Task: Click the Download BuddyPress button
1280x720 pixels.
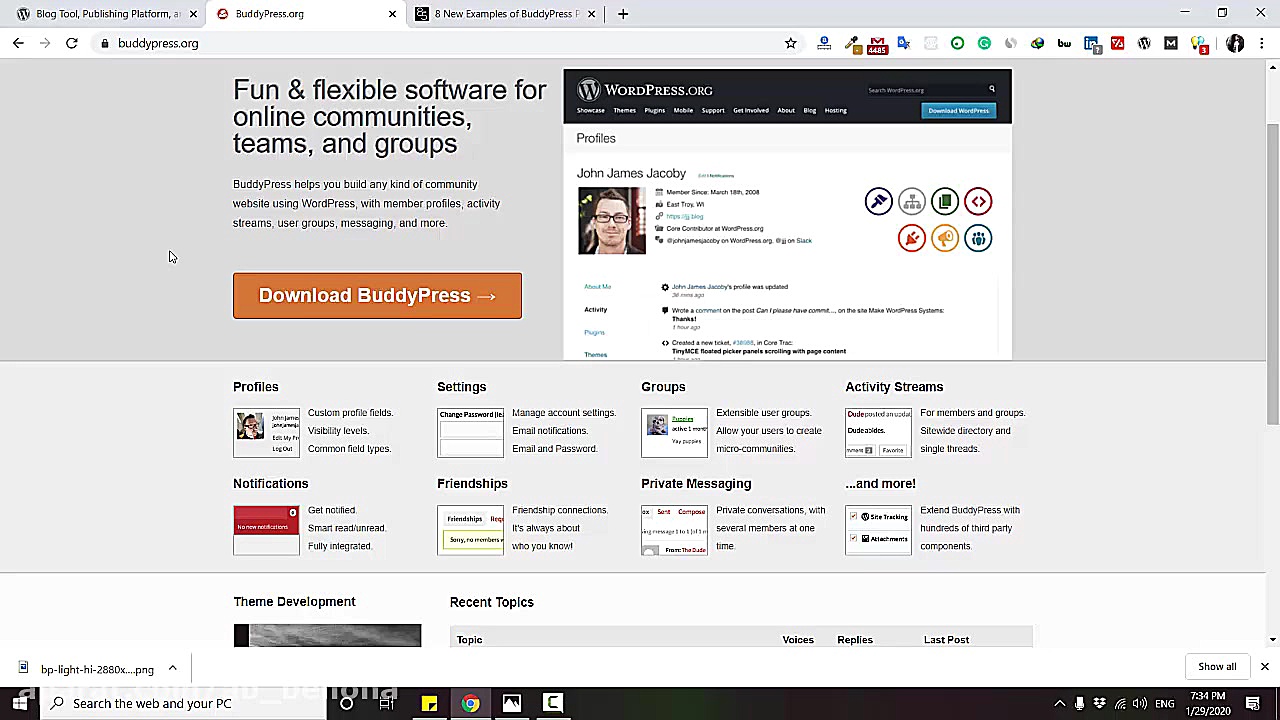Action: [x=377, y=295]
